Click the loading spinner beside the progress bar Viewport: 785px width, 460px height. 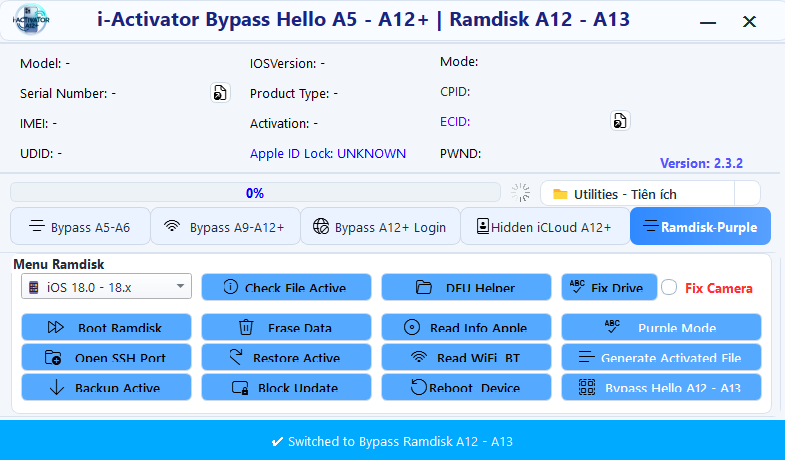click(x=520, y=193)
